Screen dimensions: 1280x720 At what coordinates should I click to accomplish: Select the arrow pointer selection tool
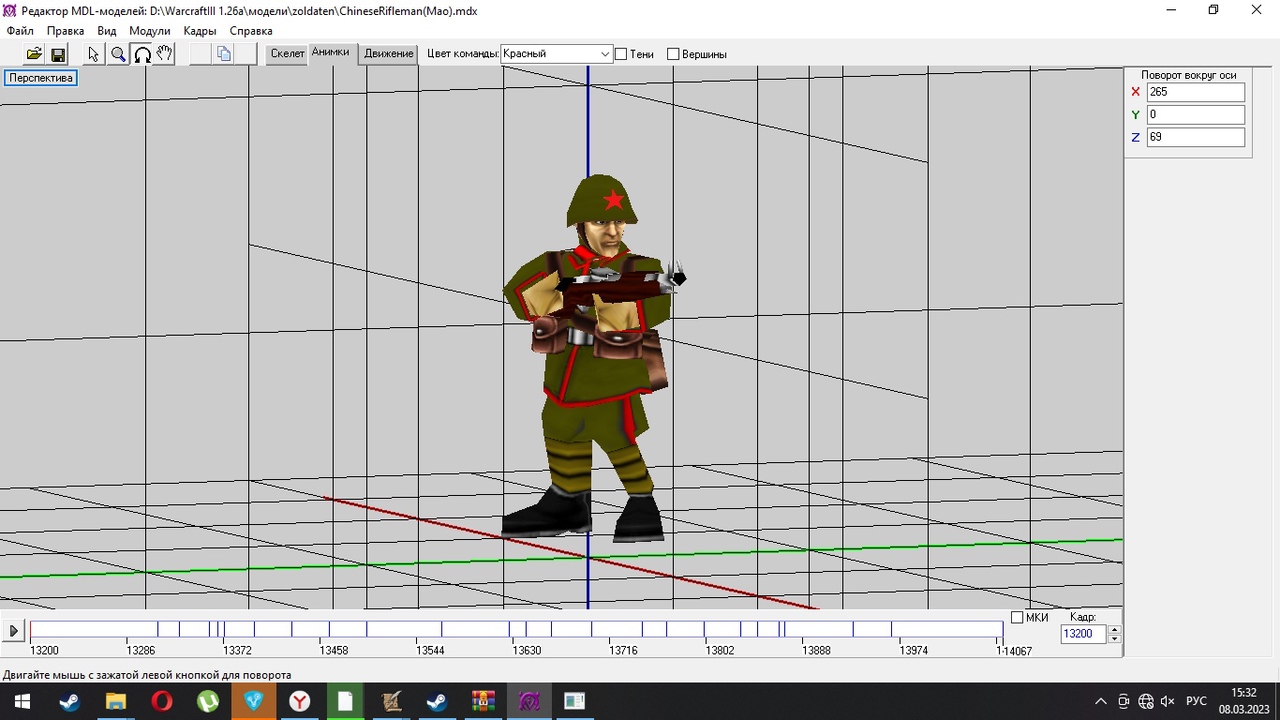coord(94,54)
